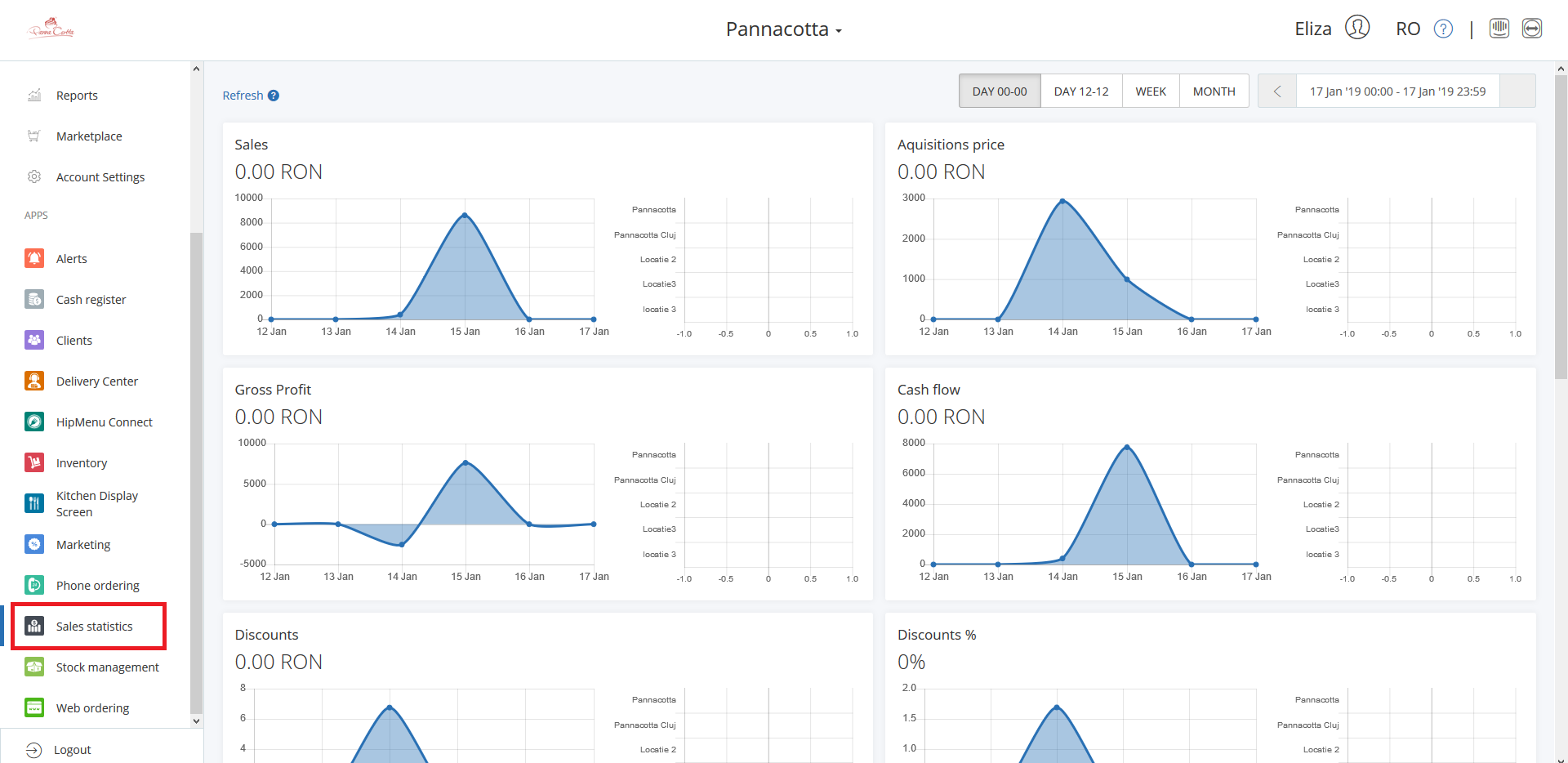Open Account Settings label
The height and width of the screenshot is (763, 1568).
pos(100,177)
